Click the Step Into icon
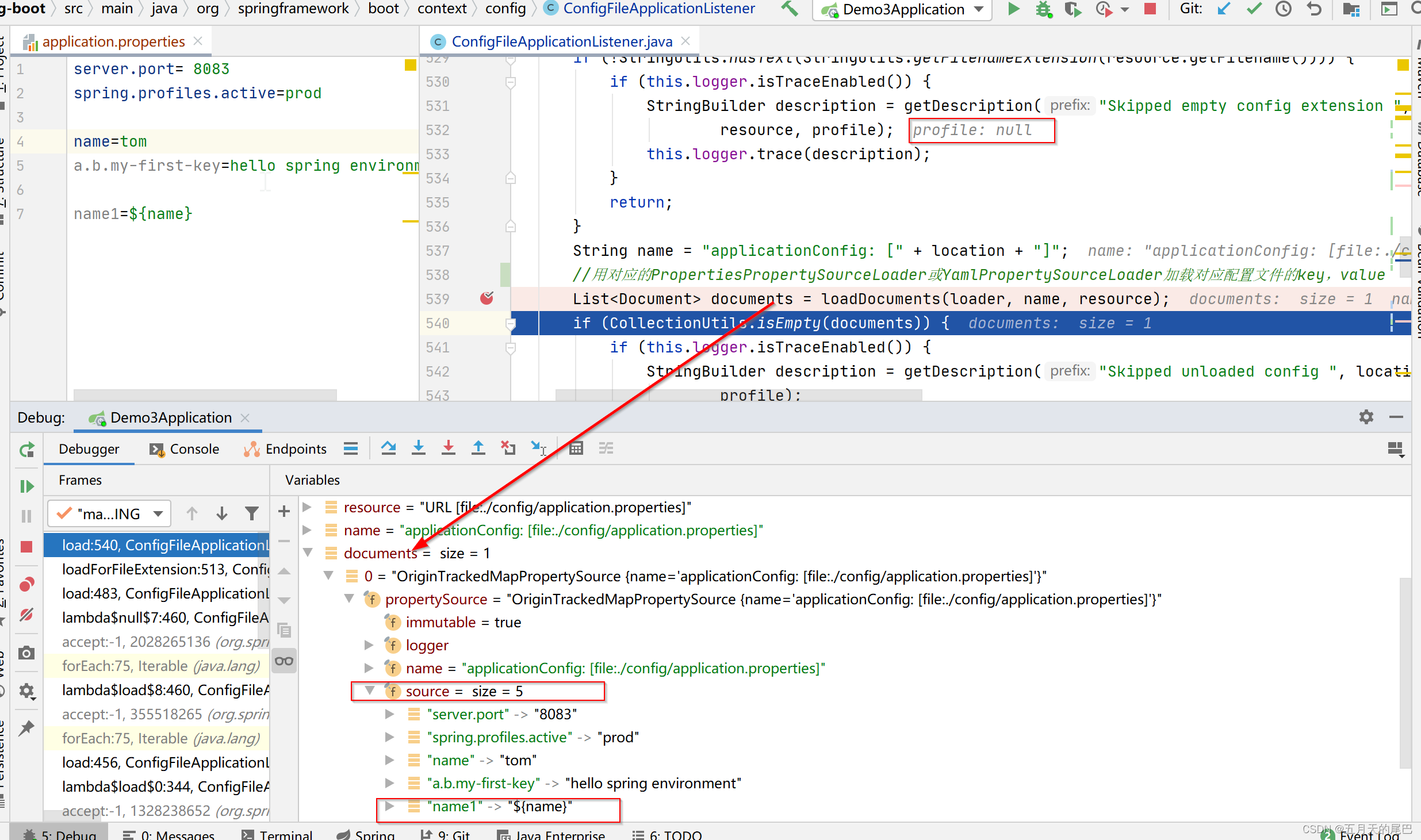 click(419, 448)
